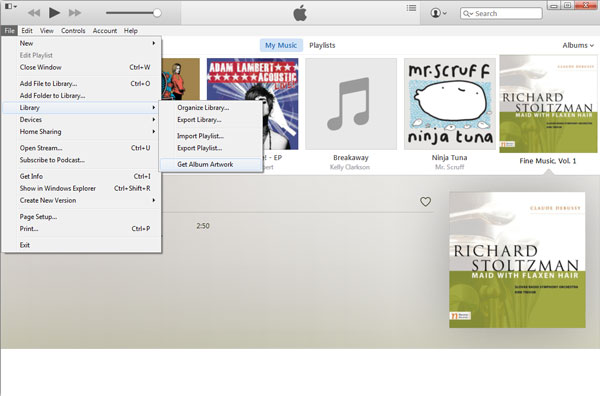The image size is (600, 396).
Task: Click the Play button
Action: tap(54, 13)
